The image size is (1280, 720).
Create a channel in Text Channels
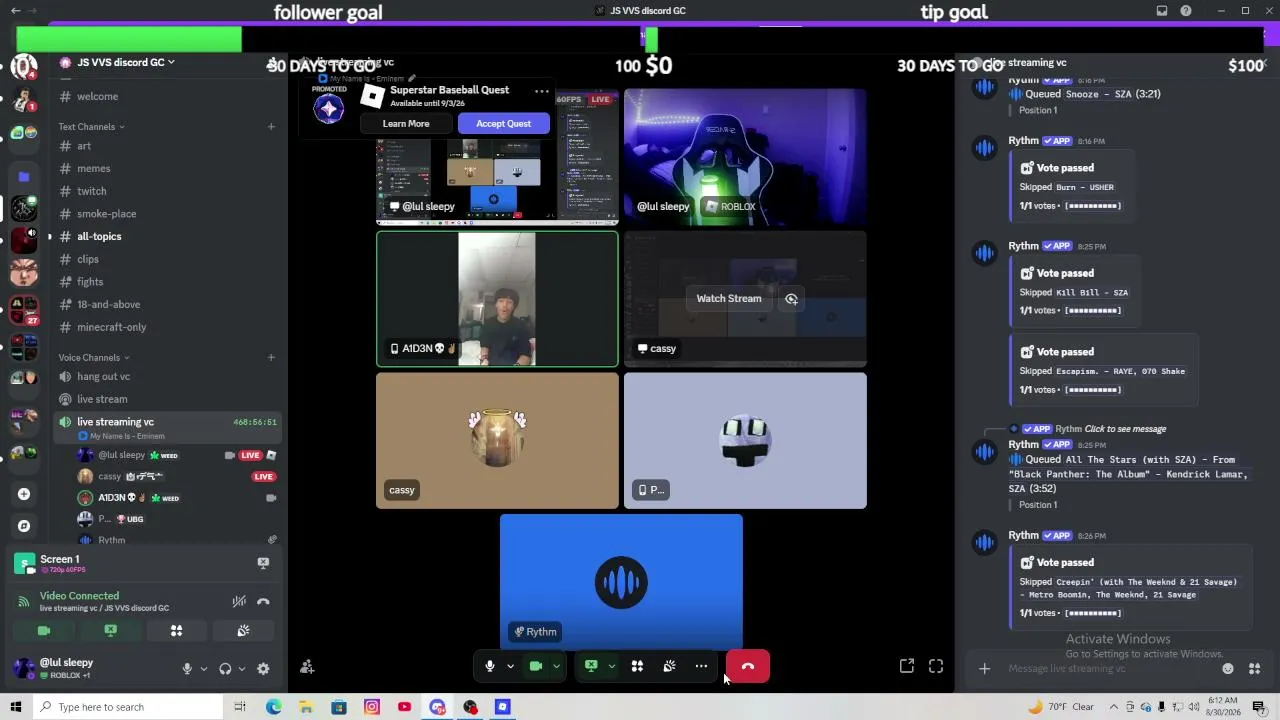pyautogui.click(x=271, y=127)
